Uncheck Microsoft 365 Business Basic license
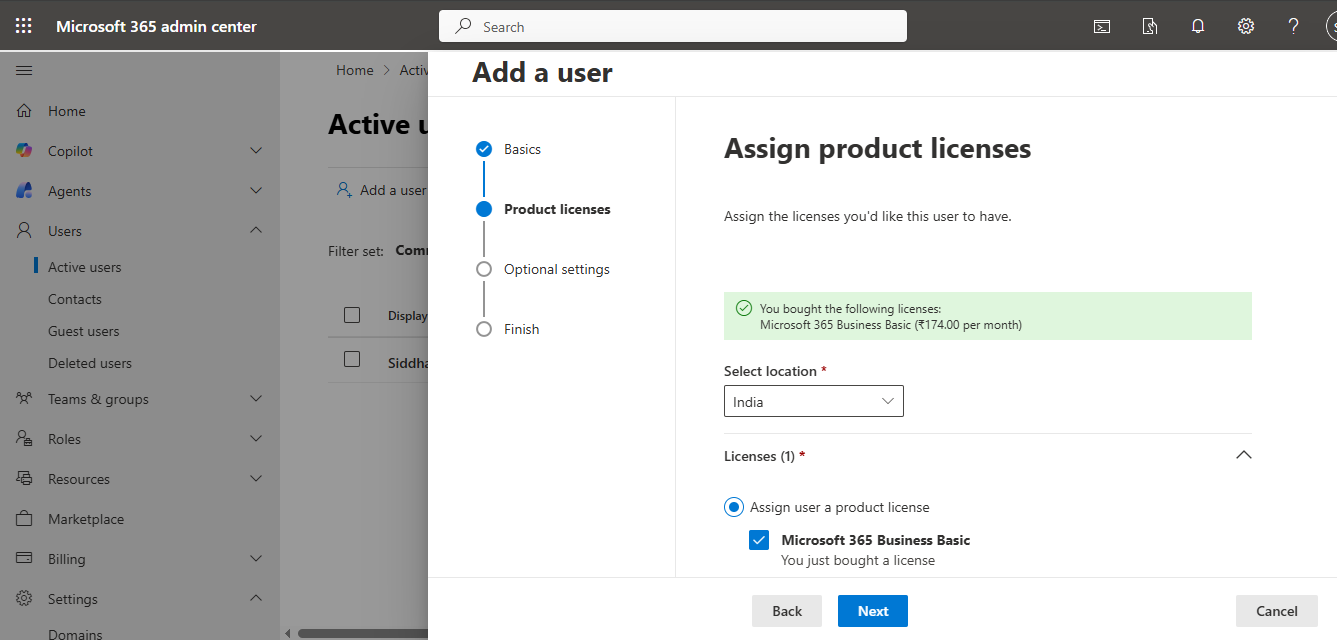Viewport: 1337px width, 640px height. coord(759,540)
